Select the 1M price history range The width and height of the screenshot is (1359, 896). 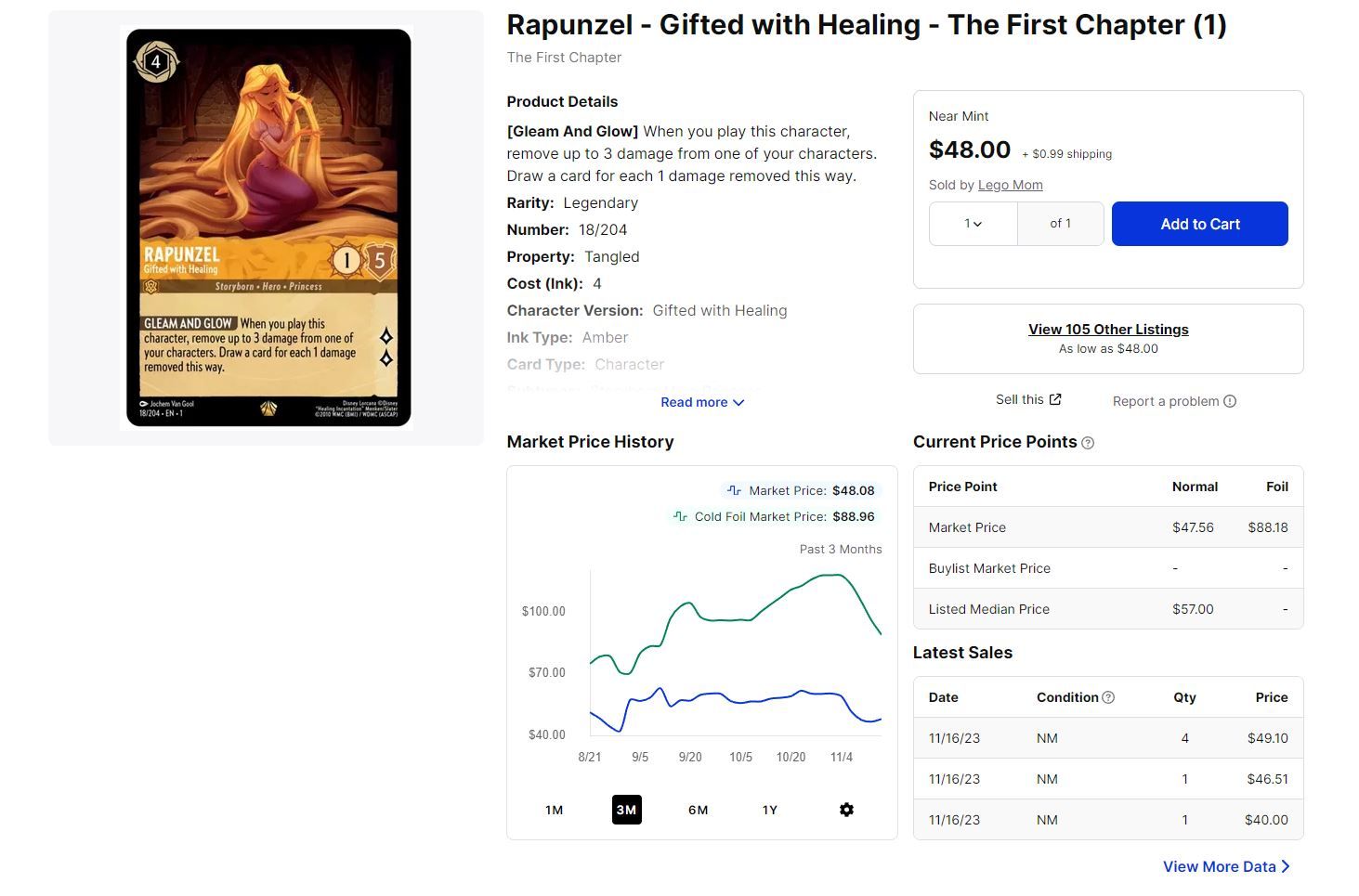(555, 810)
